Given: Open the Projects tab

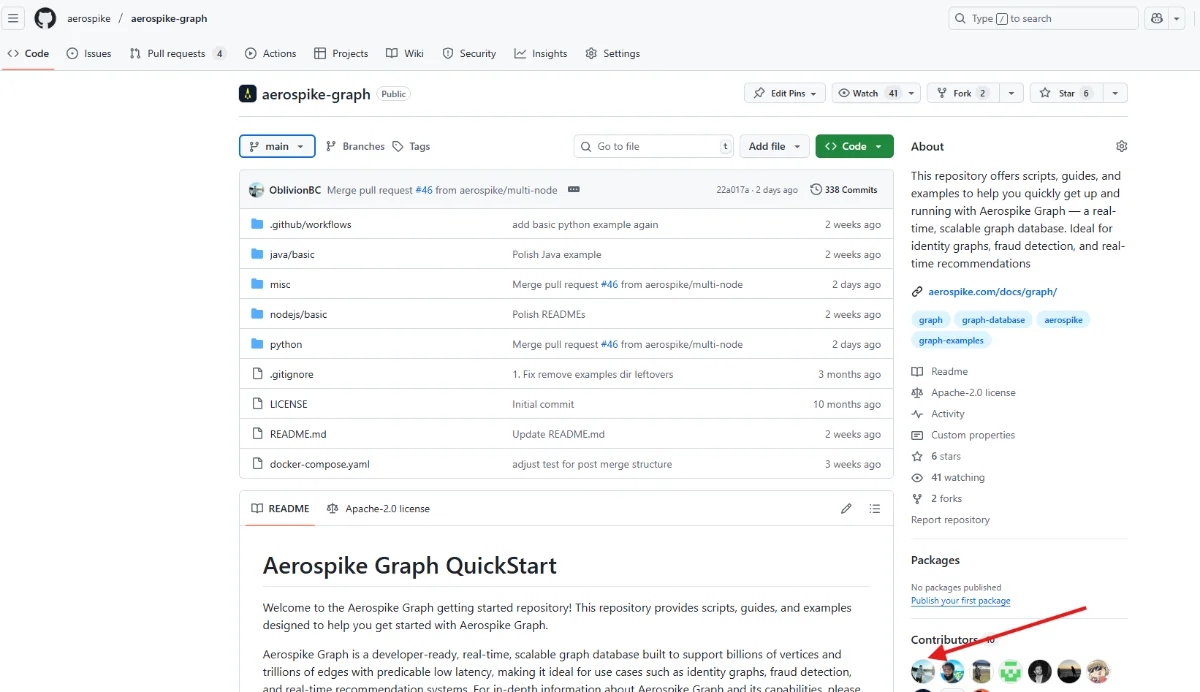Looking at the screenshot, I should pos(341,53).
